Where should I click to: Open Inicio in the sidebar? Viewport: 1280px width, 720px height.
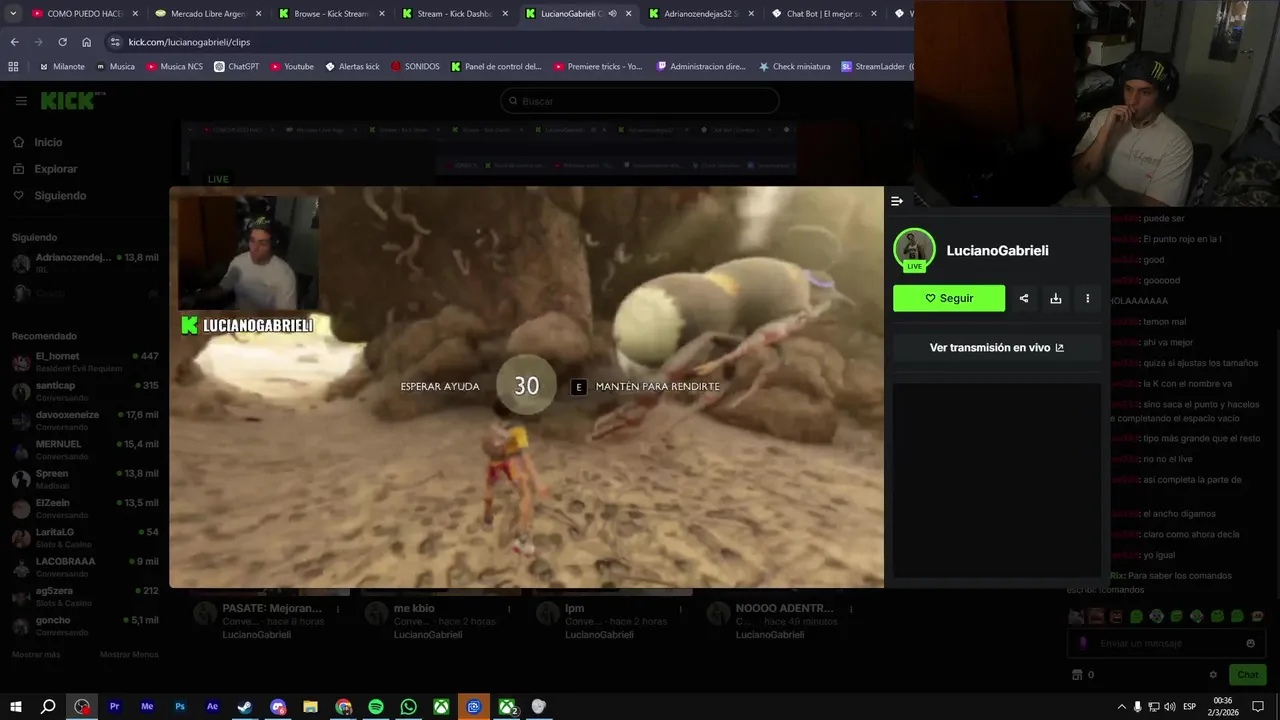click(x=47, y=142)
